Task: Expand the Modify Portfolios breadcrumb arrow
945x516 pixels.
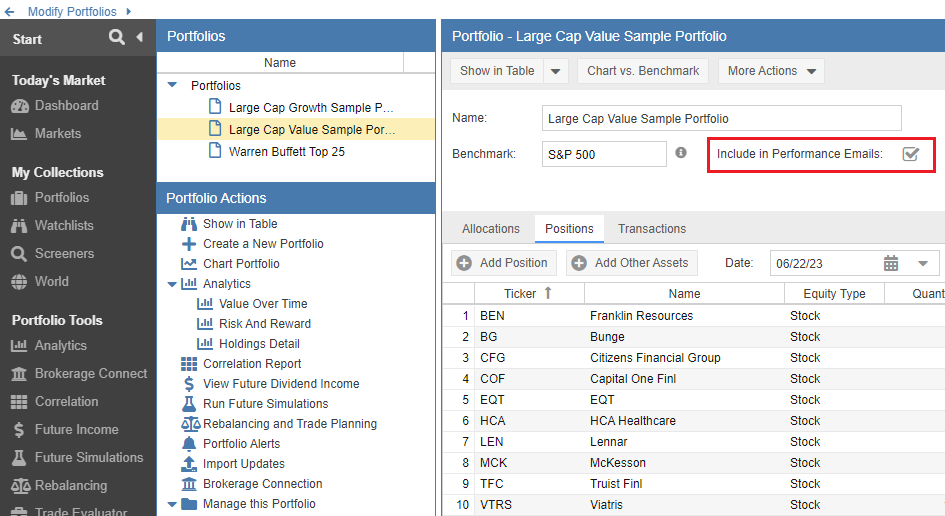Action: 128,11
